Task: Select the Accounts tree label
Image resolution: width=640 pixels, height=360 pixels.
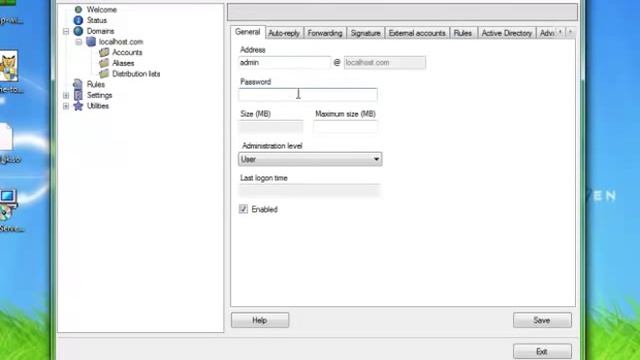Action: pyautogui.click(x=127, y=52)
